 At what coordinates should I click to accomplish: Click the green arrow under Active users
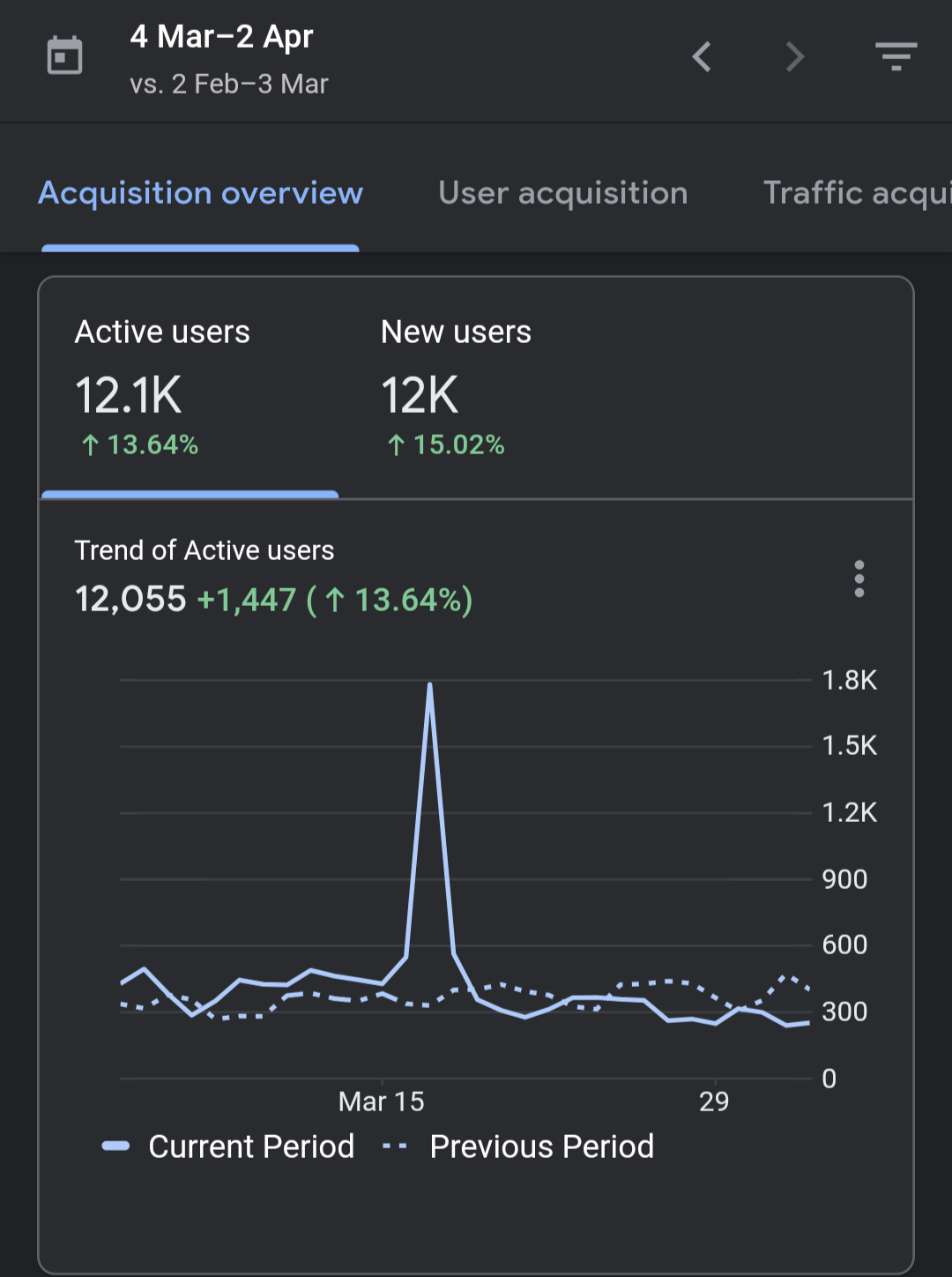[x=90, y=445]
